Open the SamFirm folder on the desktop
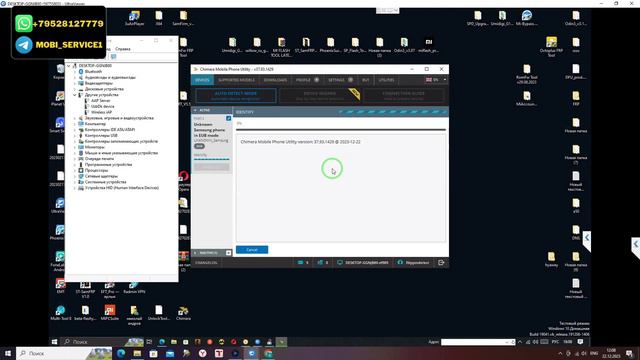 point(183,18)
